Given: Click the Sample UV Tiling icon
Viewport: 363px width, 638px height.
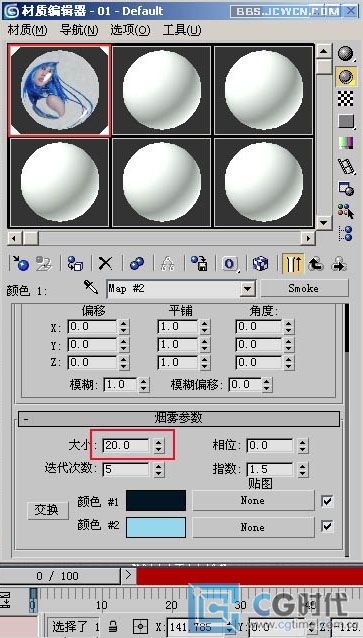Looking at the screenshot, I should 346,121.
